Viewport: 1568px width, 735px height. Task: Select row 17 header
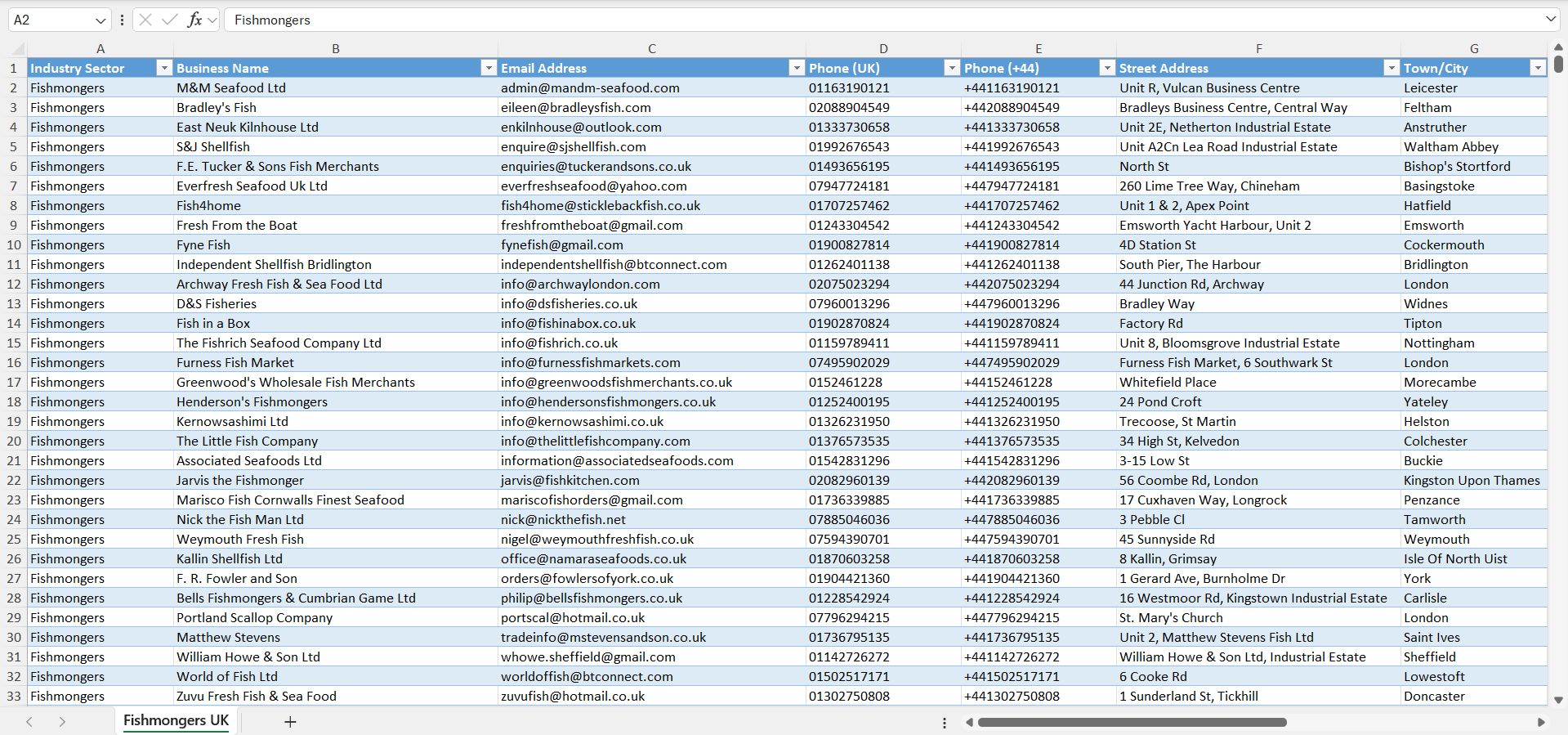click(14, 382)
